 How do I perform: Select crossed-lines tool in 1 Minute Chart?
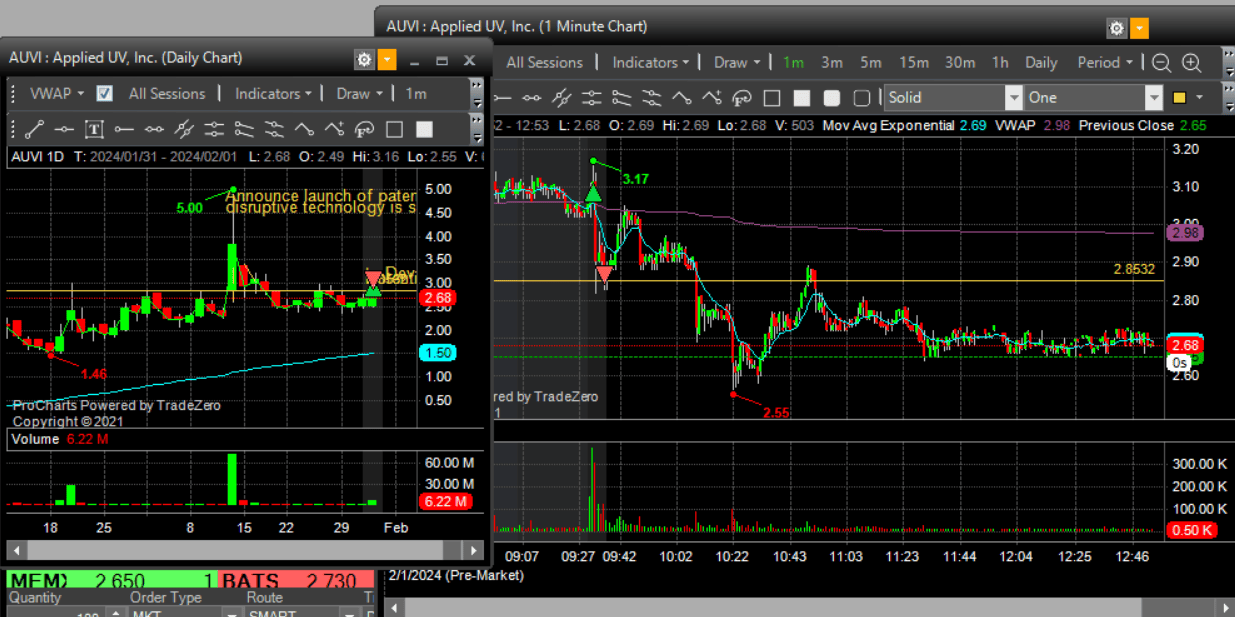coord(562,98)
